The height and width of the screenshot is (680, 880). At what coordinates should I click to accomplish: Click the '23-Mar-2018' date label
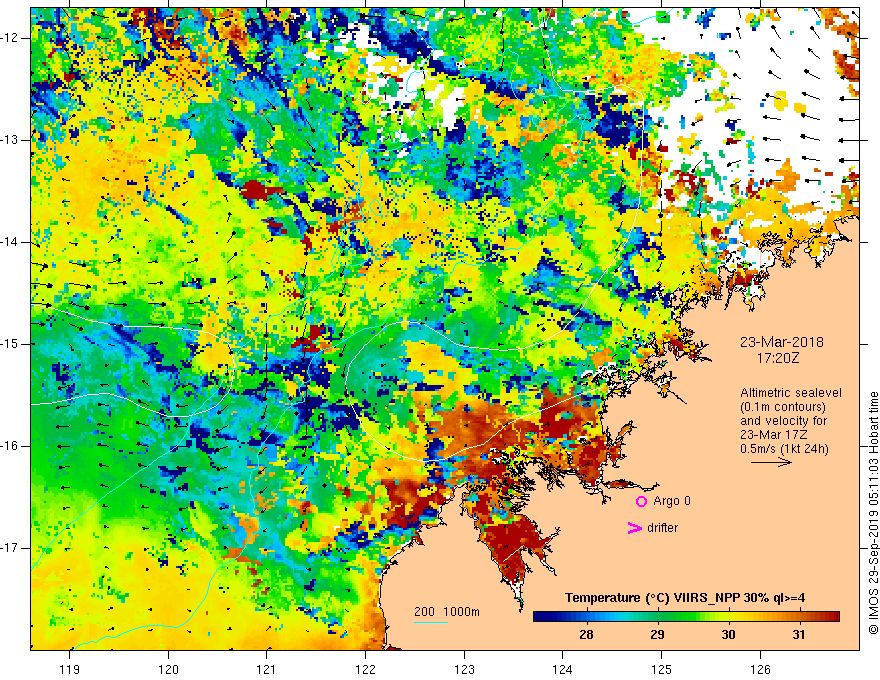(x=782, y=342)
